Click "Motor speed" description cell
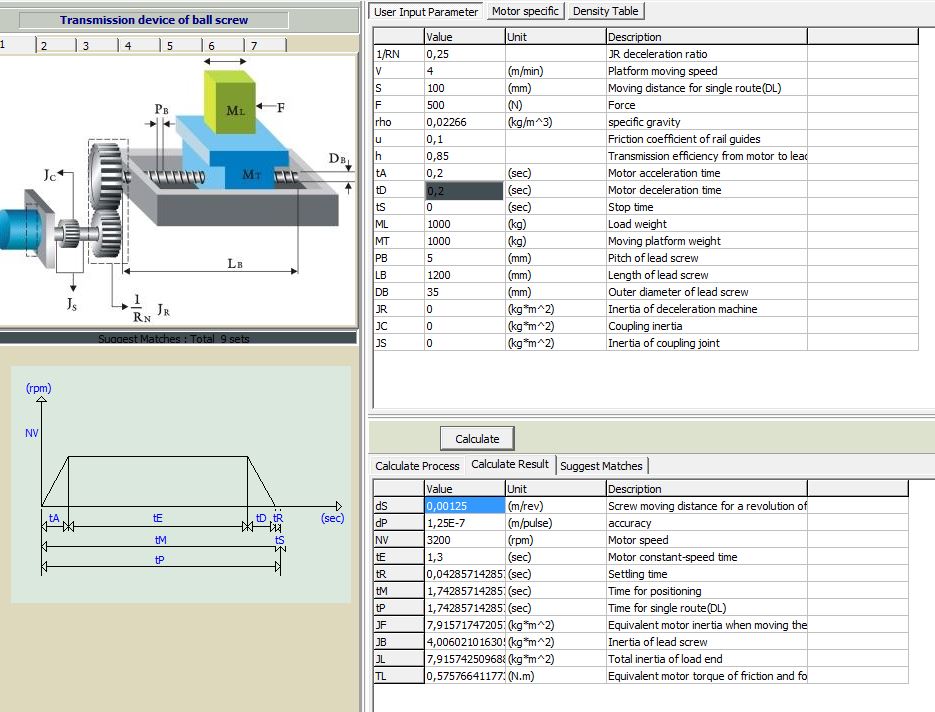This screenshot has width=935, height=712. click(706, 540)
